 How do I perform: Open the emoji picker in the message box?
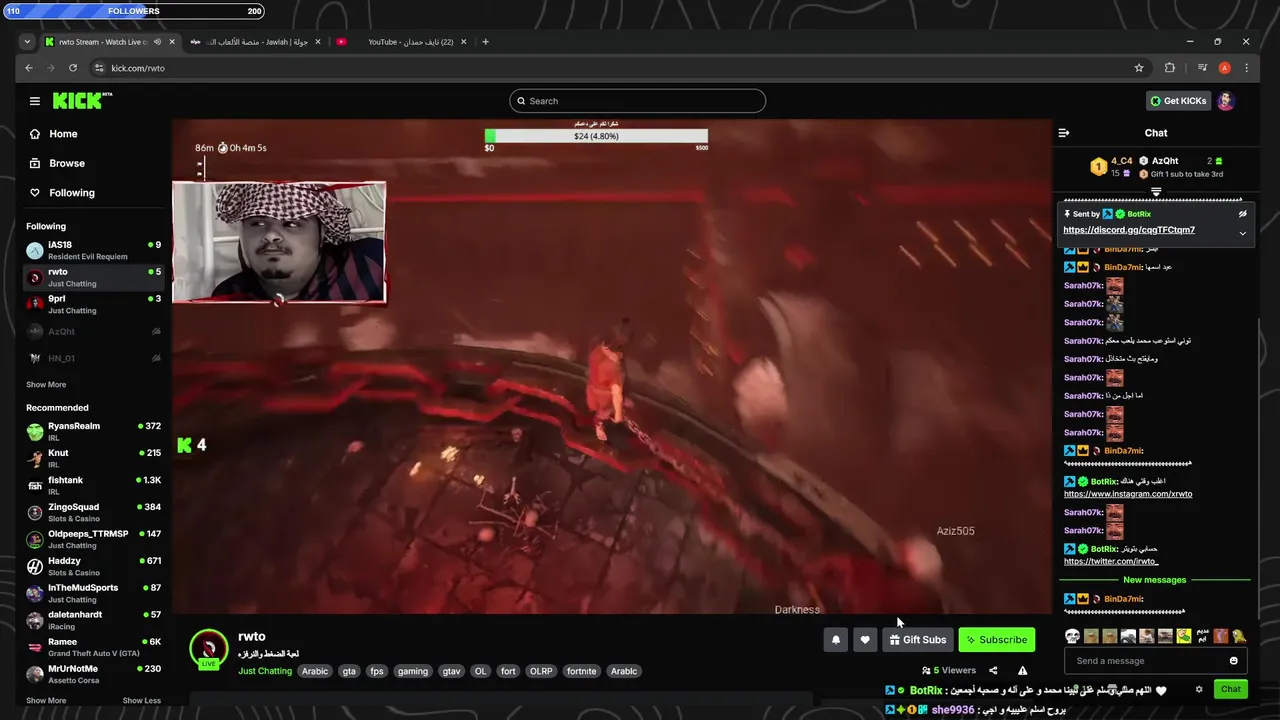click(1233, 661)
